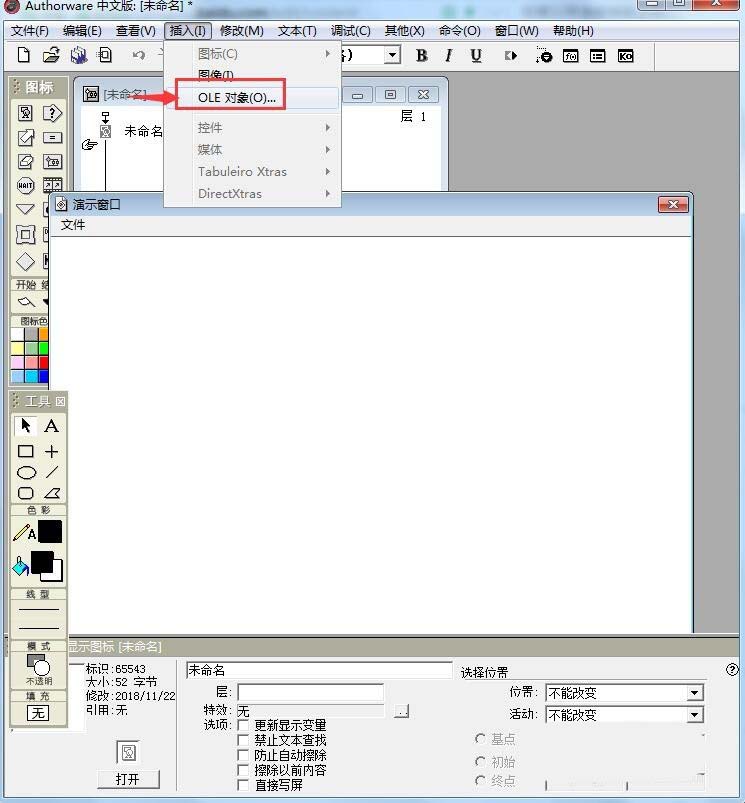Open 文件 menu in 演示窗口
The width and height of the screenshot is (745, 803).
point(73,225)
